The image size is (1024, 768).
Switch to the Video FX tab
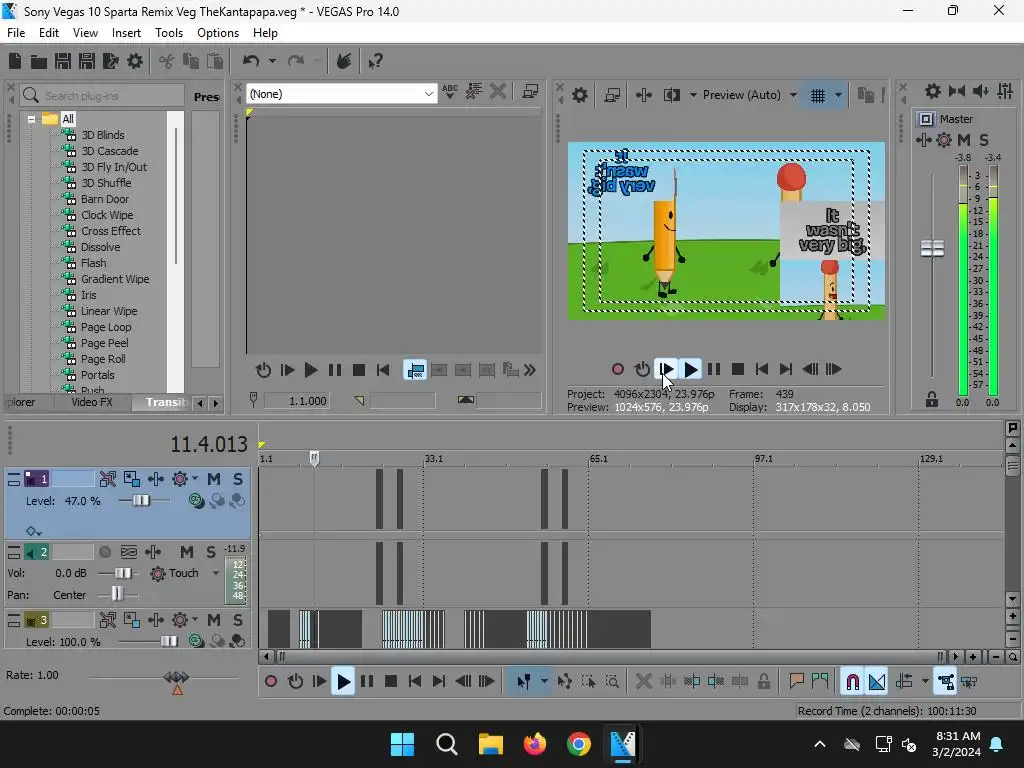pos(91,402)
